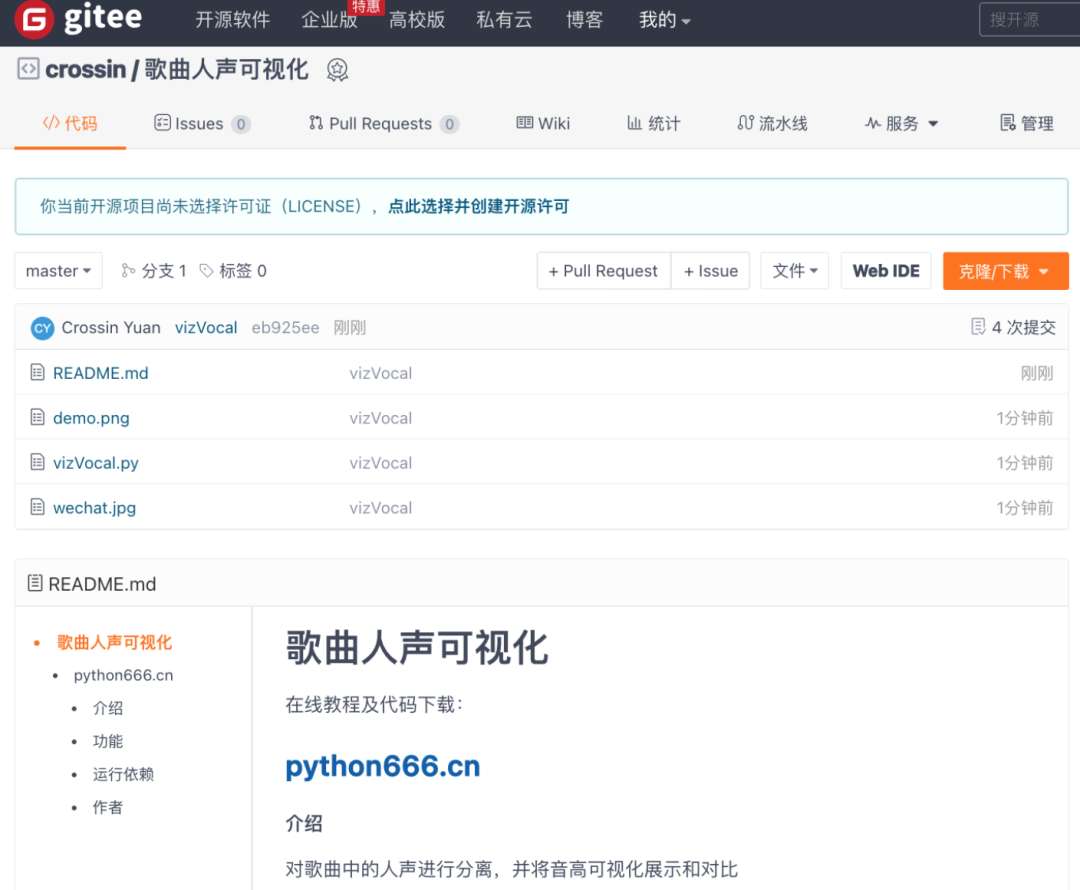Viewport: 1080px width, 890px height.
Task: Go to the Wiki tab
Action: tap(543, 123)
